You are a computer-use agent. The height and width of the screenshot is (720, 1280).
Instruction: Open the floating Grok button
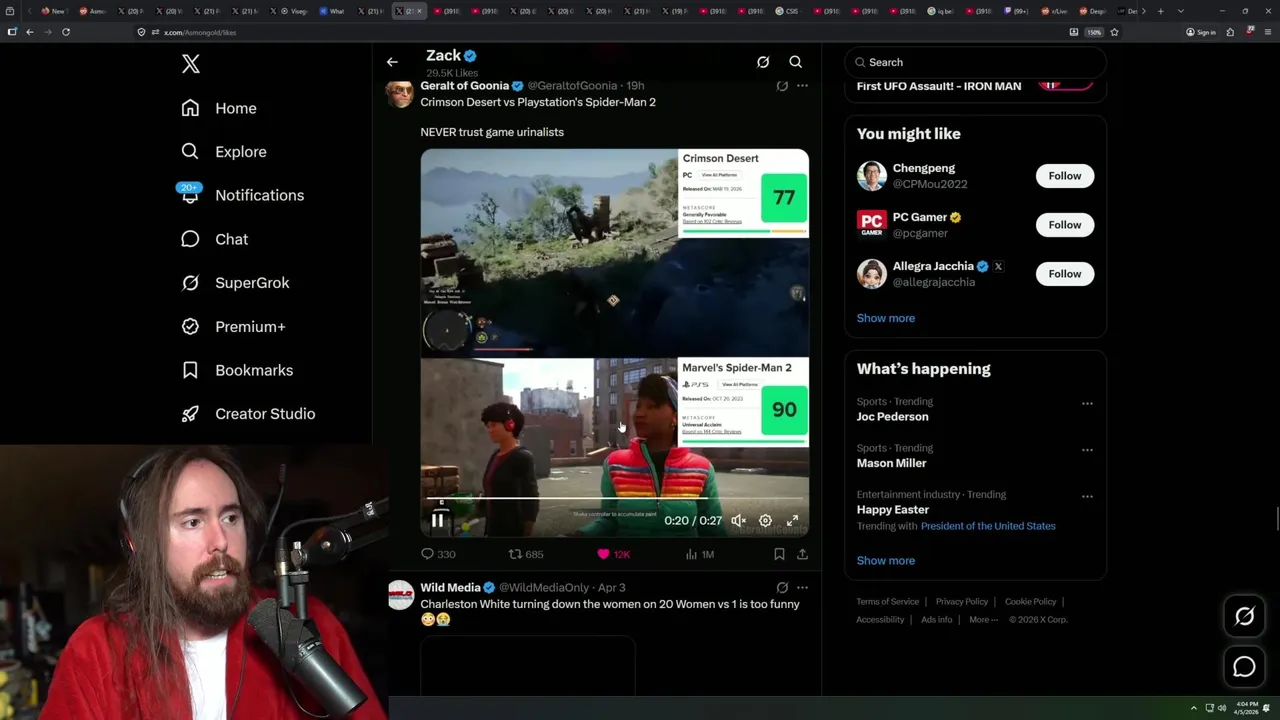(x=1244, y=617)
